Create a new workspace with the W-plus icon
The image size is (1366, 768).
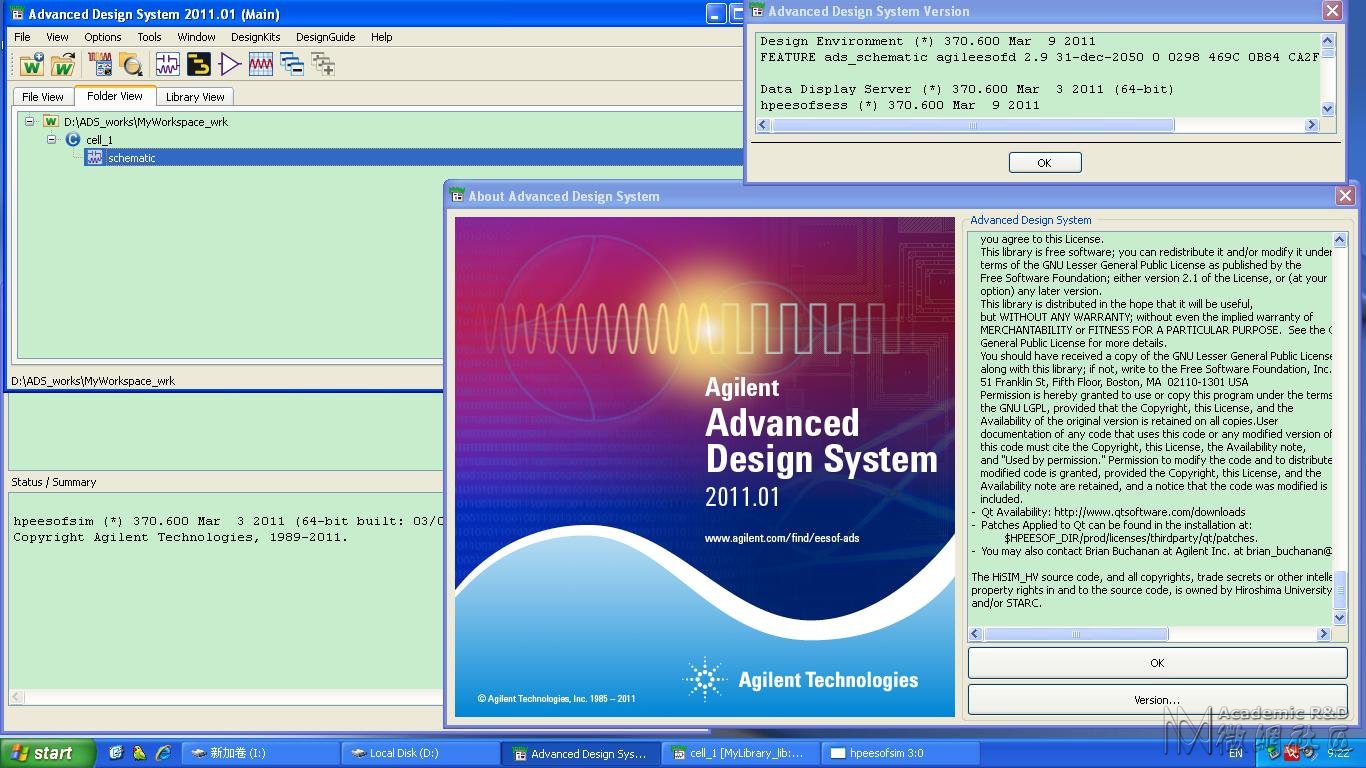(32, 65)
